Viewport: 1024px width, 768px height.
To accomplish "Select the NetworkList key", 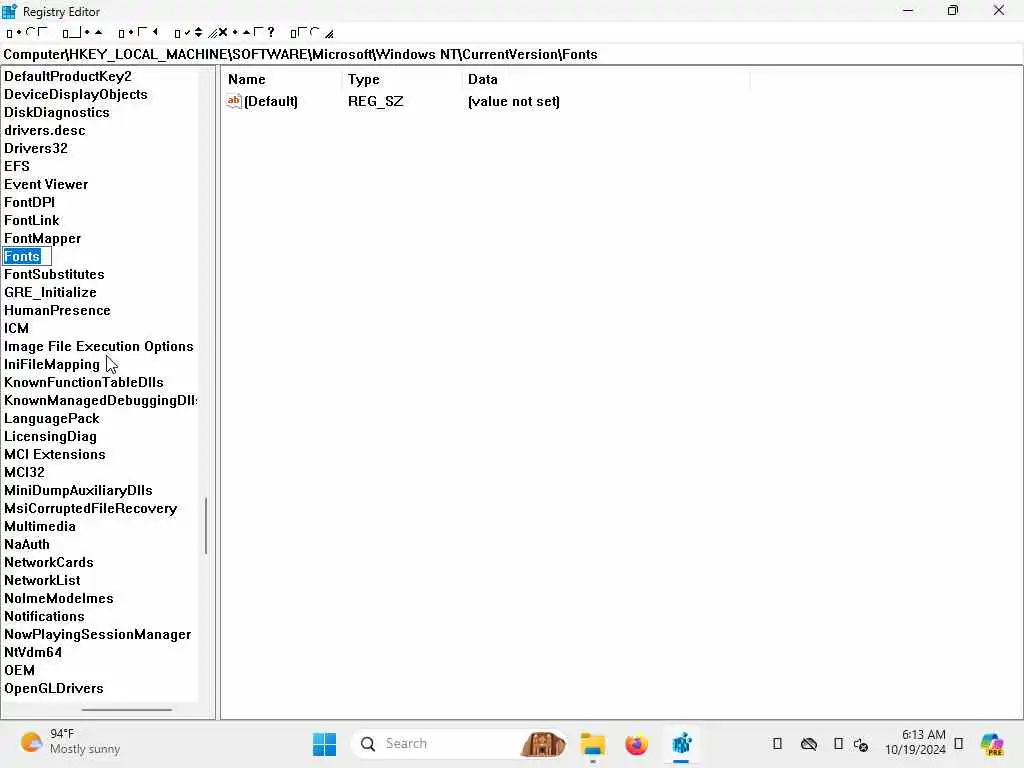I will (42, 580).
